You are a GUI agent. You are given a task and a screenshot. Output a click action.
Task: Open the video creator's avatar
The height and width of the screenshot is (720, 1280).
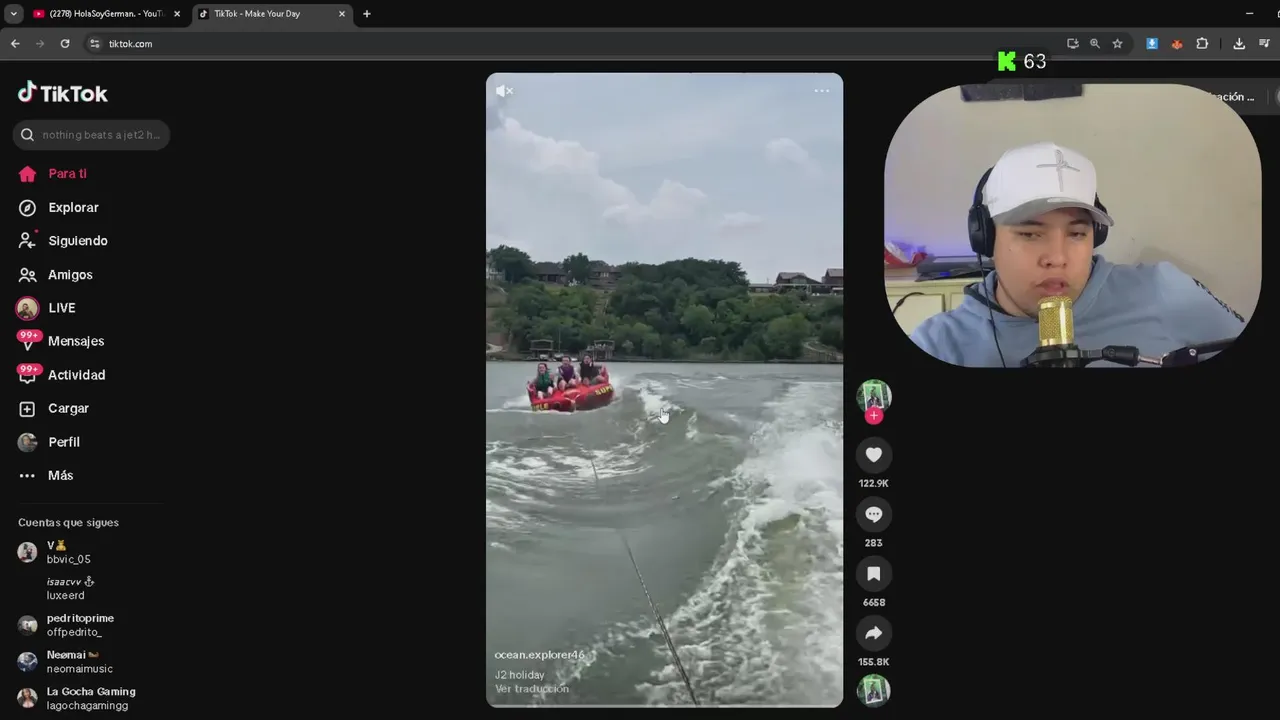(x=874, y=395)
